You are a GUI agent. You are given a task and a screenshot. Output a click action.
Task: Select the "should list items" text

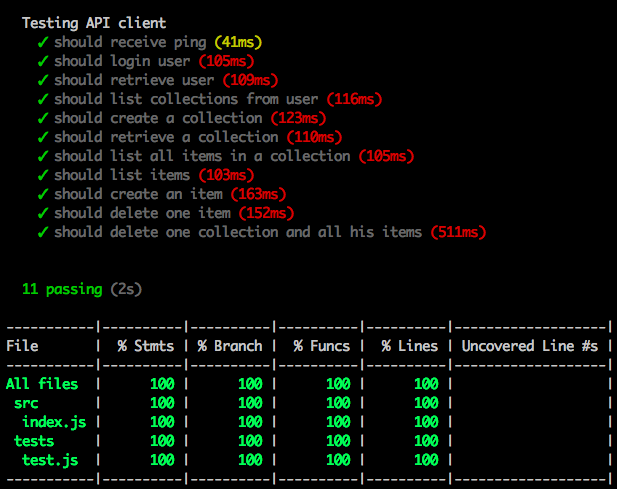(122, 175)
